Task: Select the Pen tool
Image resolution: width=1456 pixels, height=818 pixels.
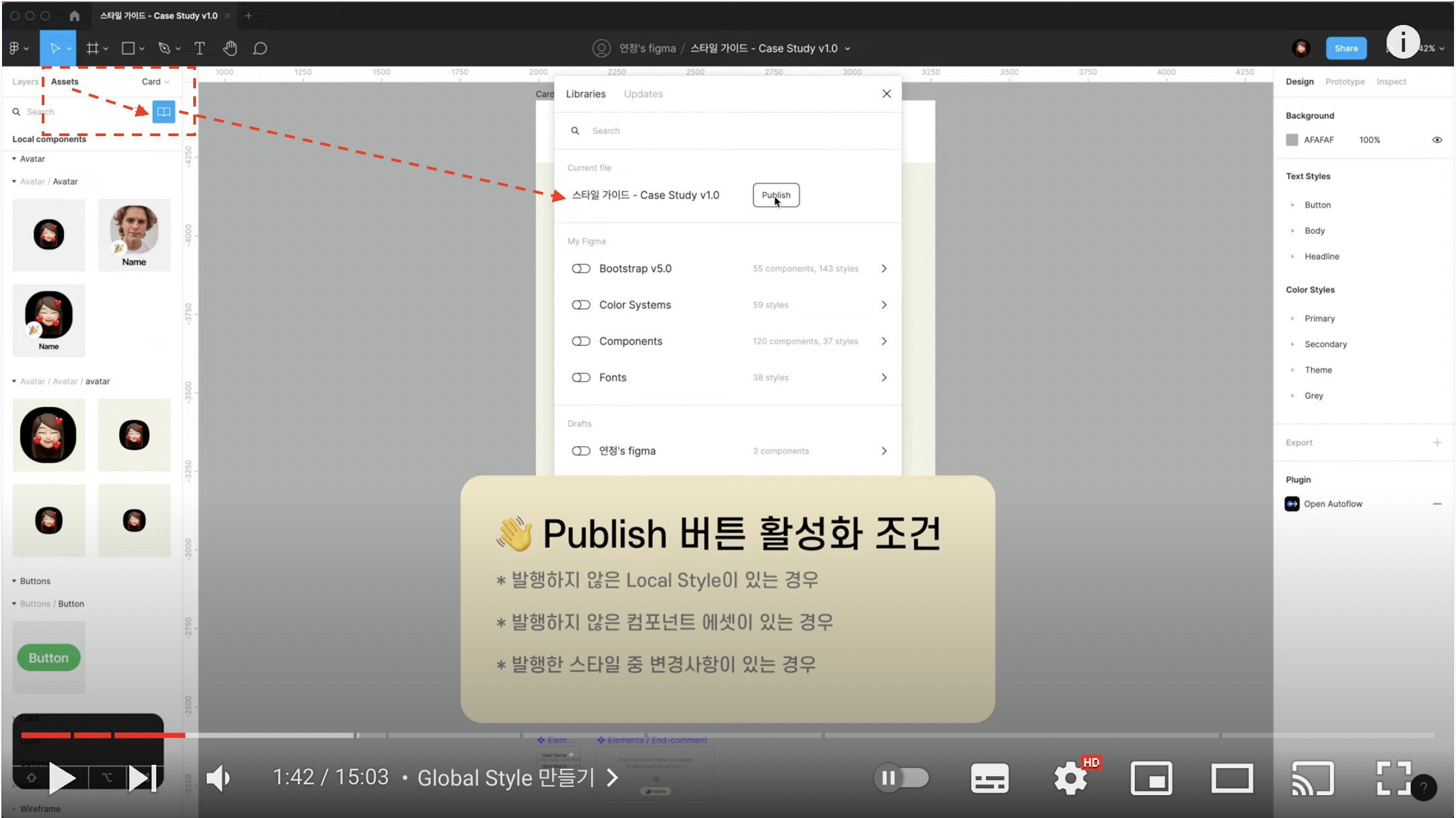Action: [x=164, y=48]
